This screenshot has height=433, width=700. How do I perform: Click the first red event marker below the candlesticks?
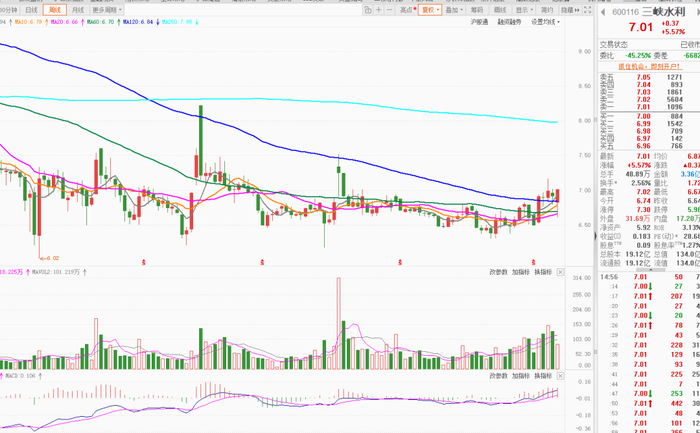144,262
